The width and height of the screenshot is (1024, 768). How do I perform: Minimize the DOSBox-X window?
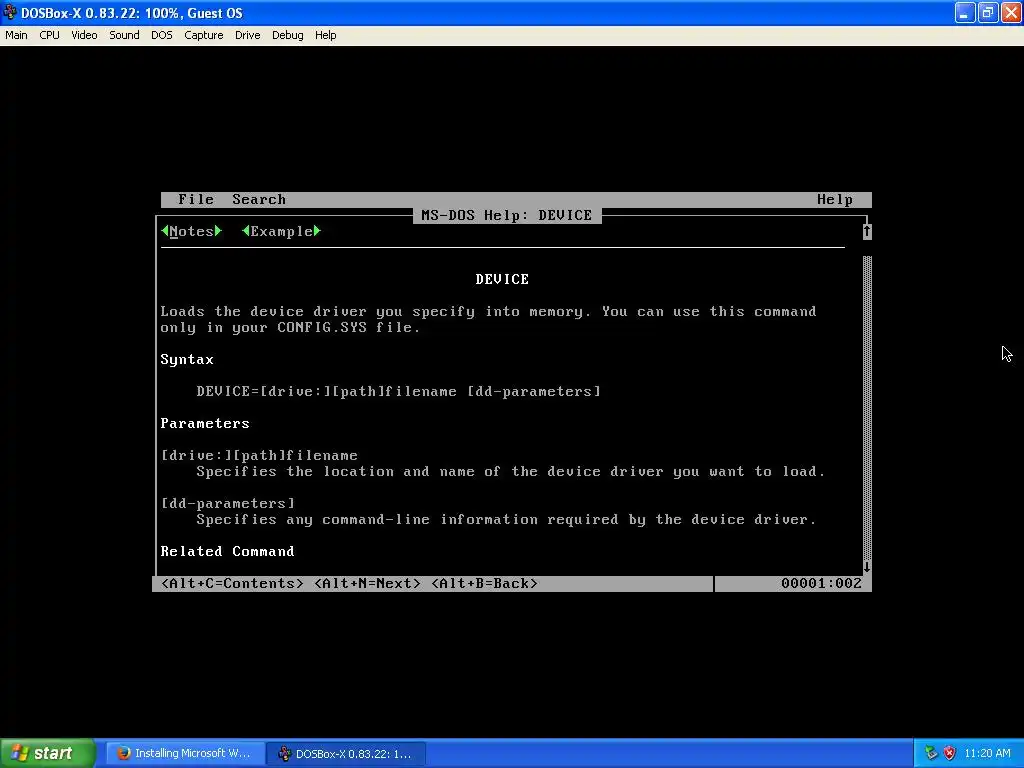pos(965,12)
